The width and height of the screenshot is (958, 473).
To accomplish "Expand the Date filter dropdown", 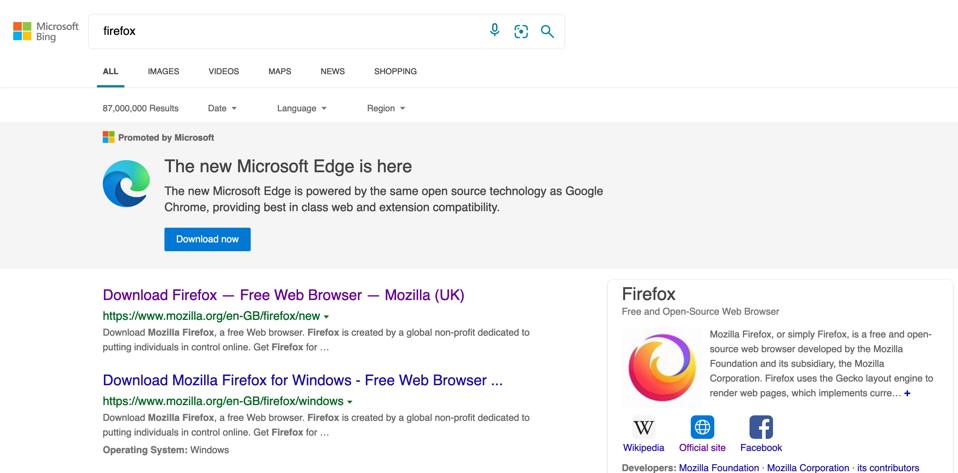I will pos(222,108).
